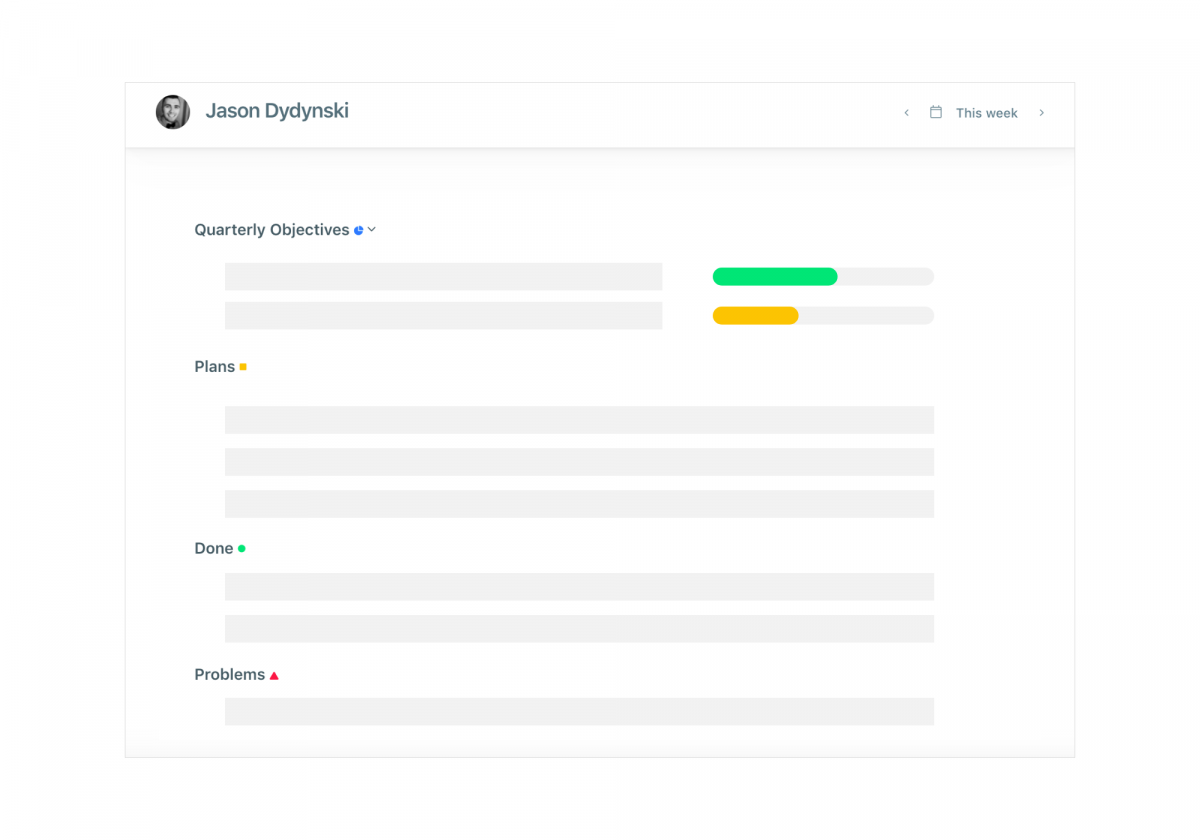
Task: Open the calendar icon in the header
Action: pos(936,112)
